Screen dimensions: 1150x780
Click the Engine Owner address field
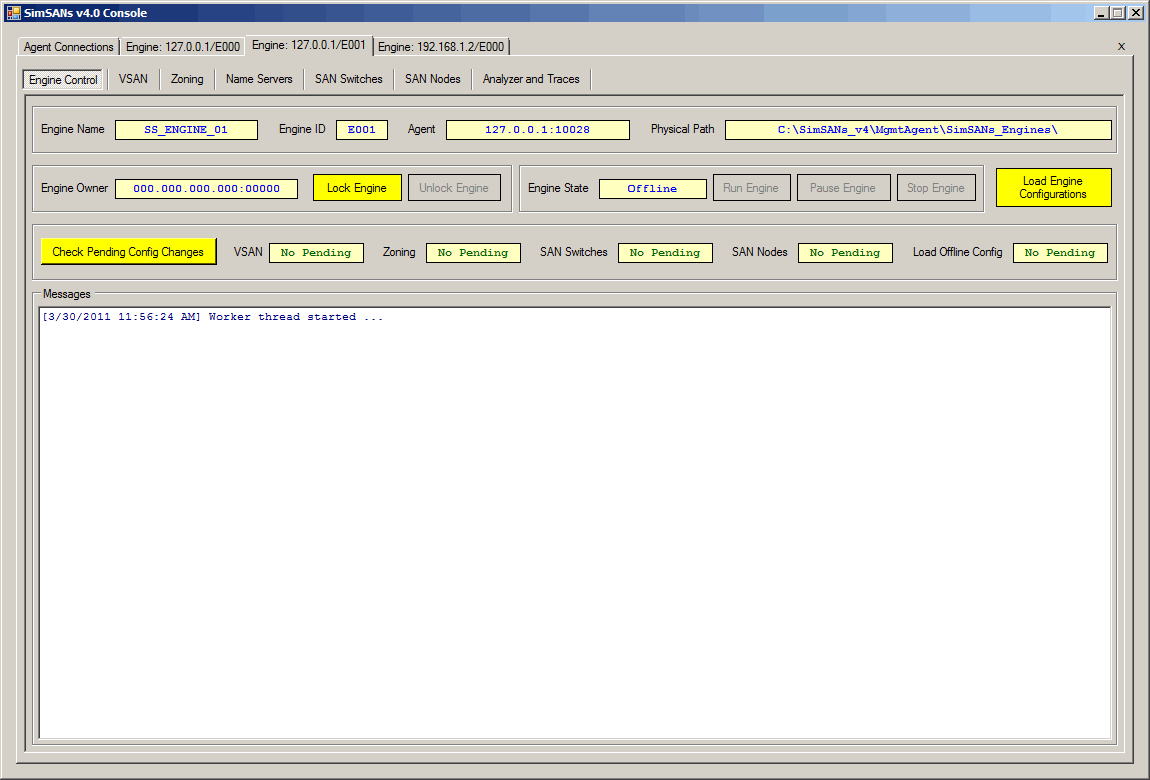[x=206, y=189]
